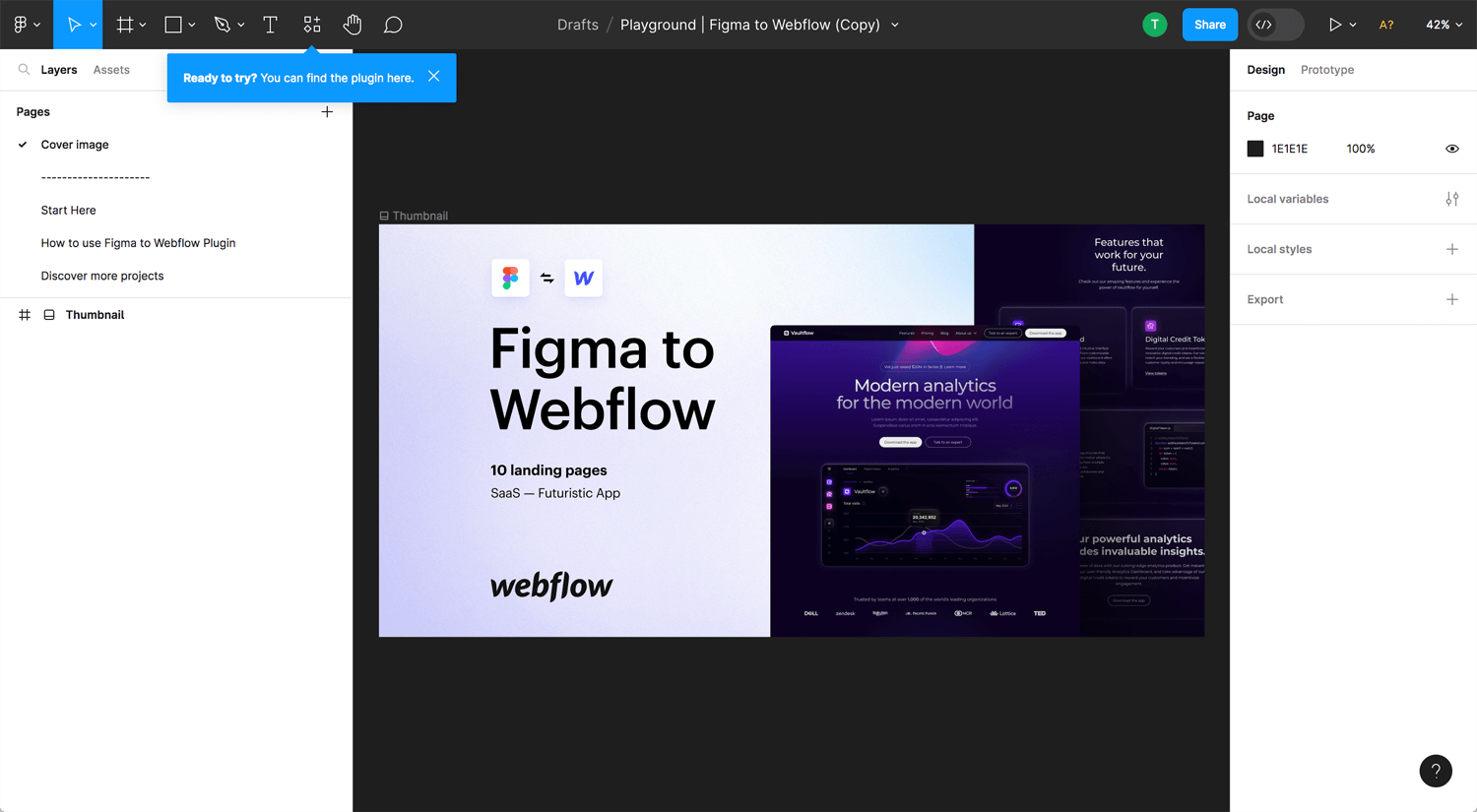This screenshot has height=812, width=1477.
Task: Click the Webflow W icon in thumbnail
Action: [x=583, y=279]
